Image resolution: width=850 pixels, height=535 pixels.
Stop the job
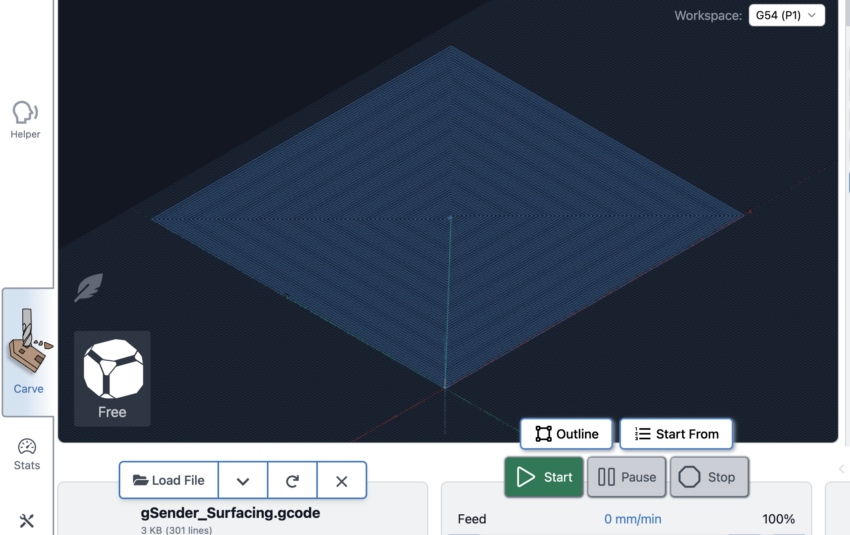(x=710, y=477)
